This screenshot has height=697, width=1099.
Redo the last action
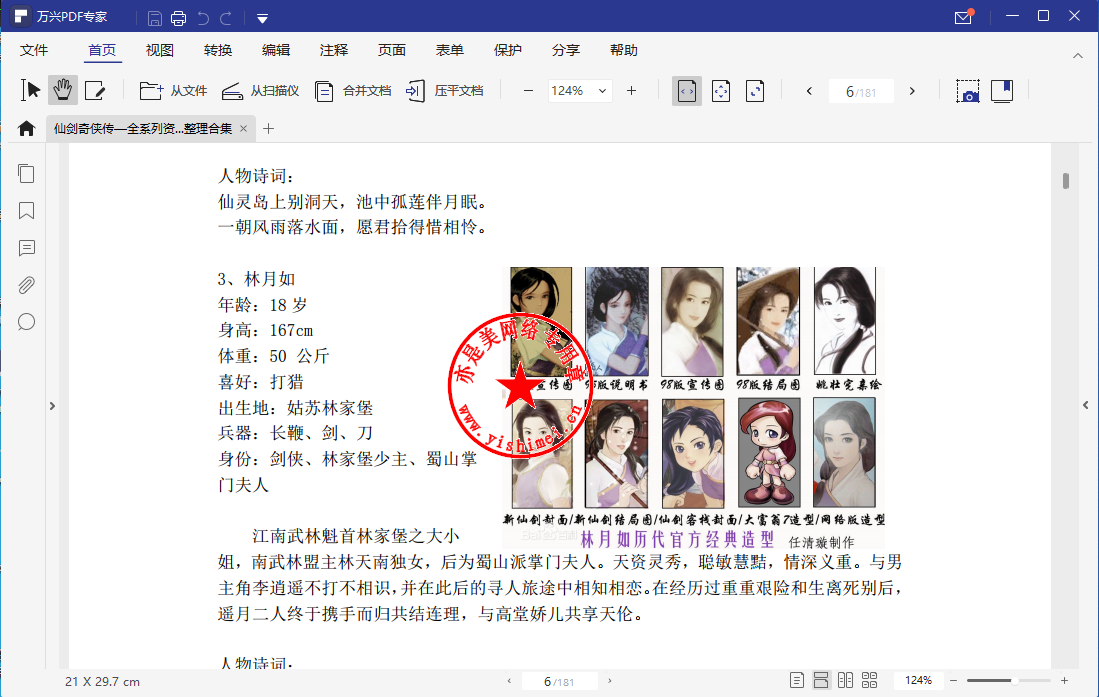click(226, 18)
